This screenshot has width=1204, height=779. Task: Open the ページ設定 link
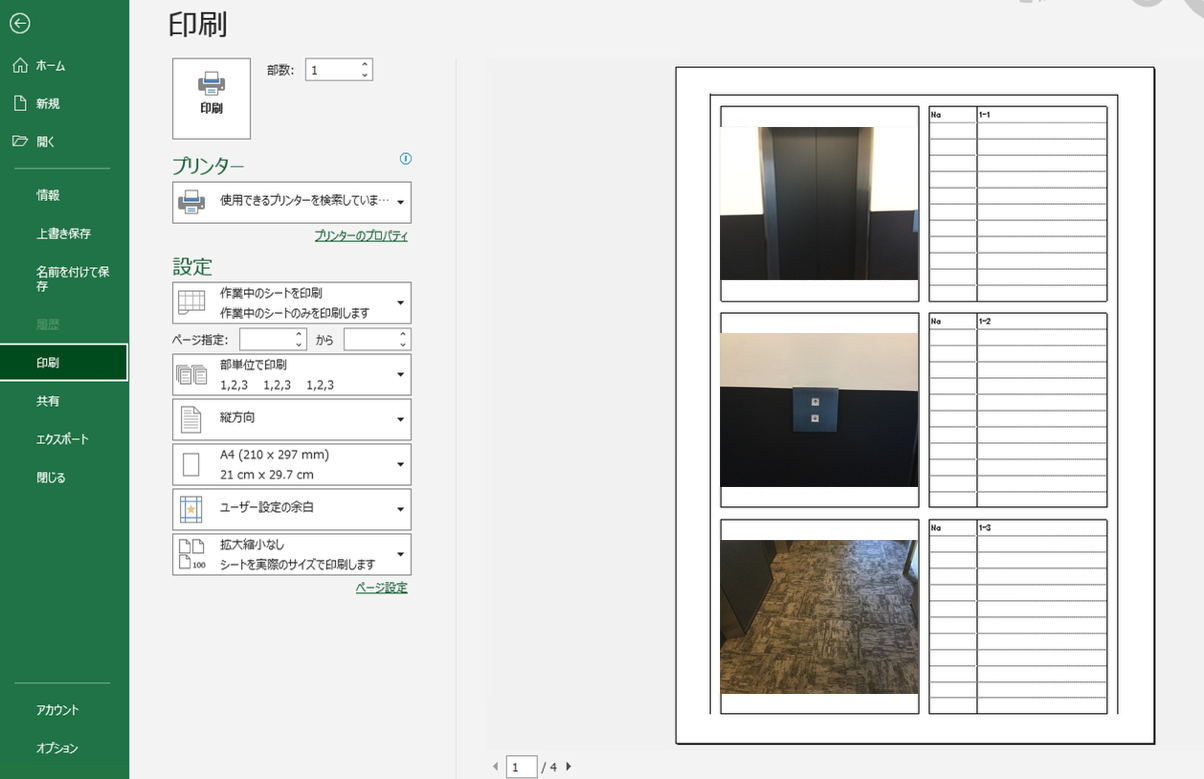point(381,588)
